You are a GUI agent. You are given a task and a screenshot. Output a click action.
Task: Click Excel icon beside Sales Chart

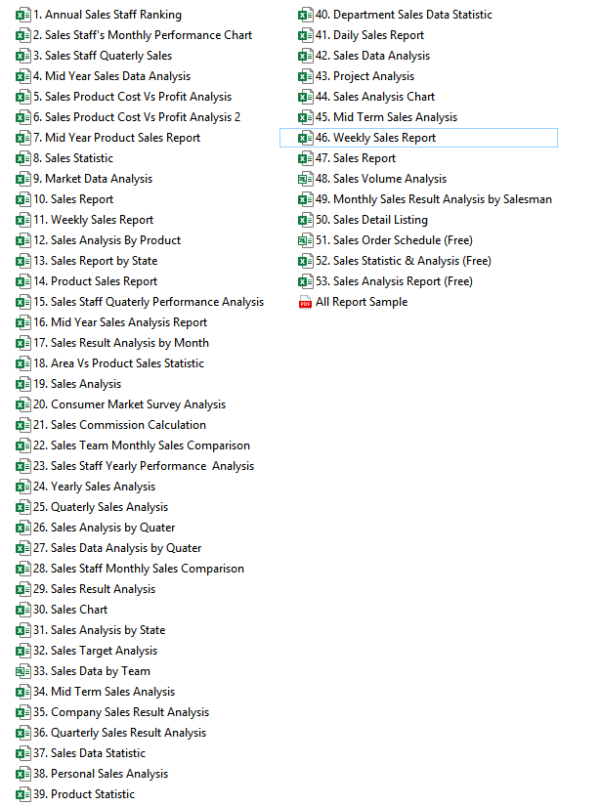pyautogui.click(x=23, y=609)
